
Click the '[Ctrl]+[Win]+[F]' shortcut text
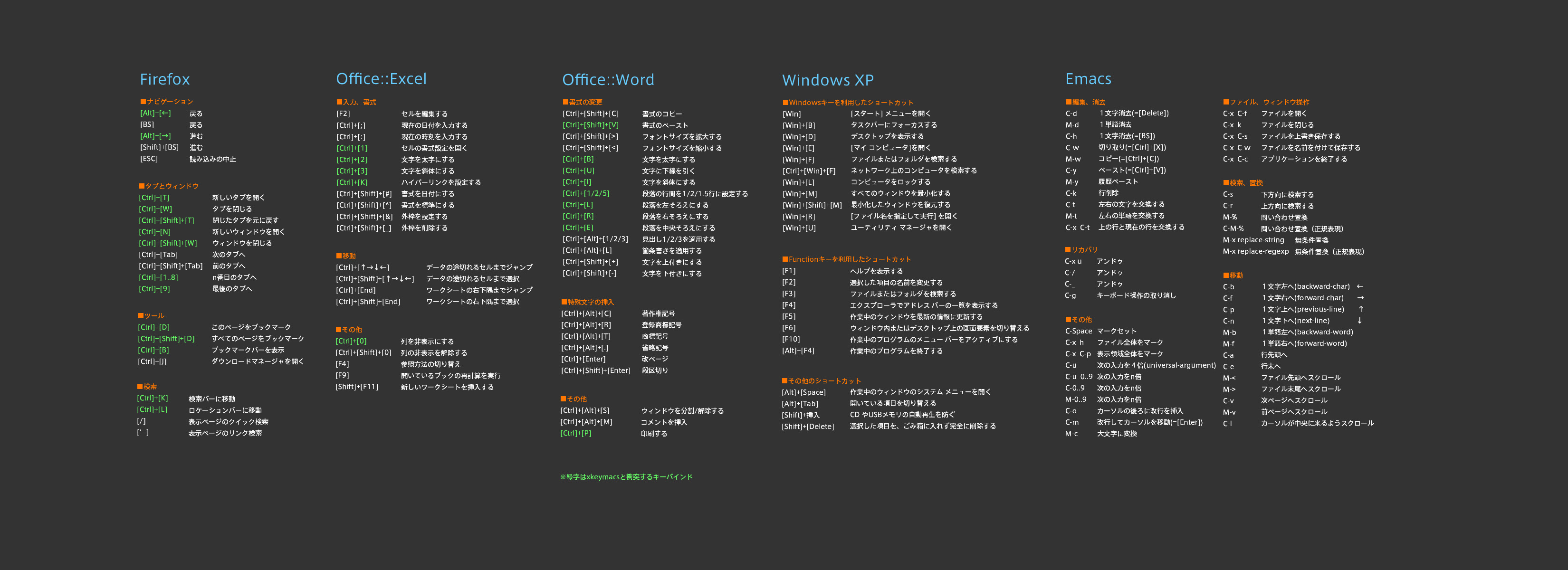(809, 171)
